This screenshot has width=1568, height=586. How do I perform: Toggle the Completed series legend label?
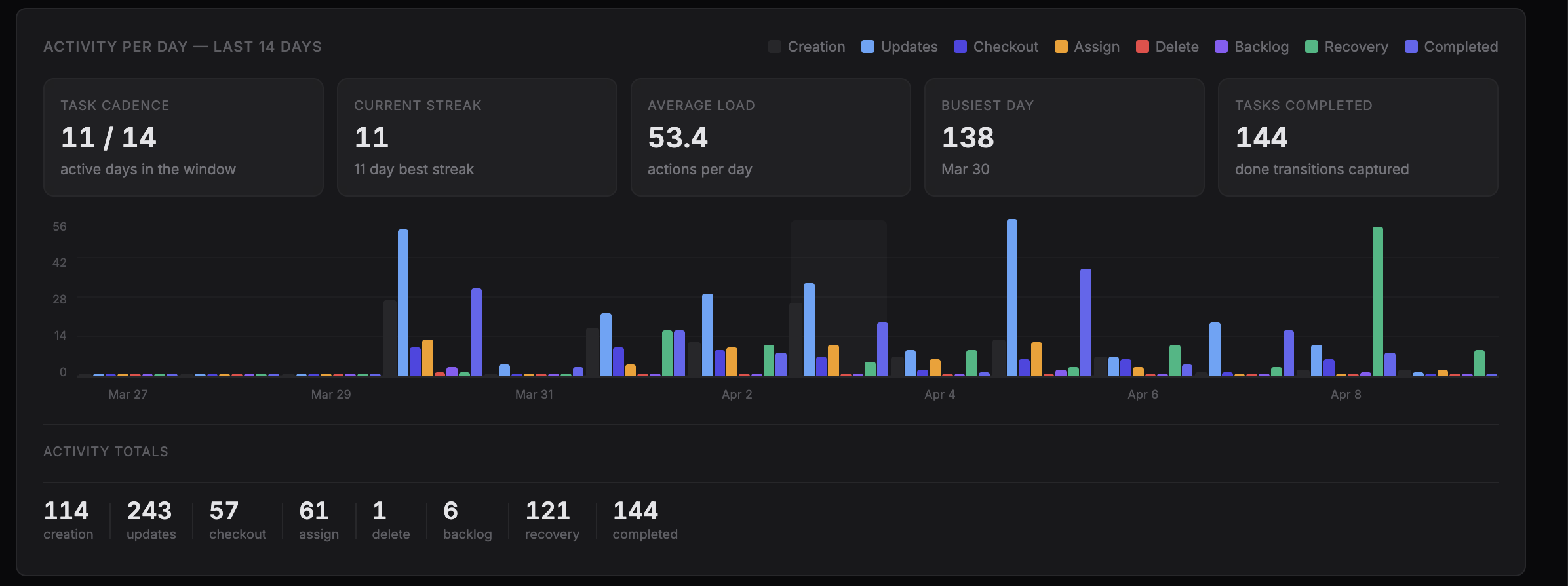point(1461,47)
